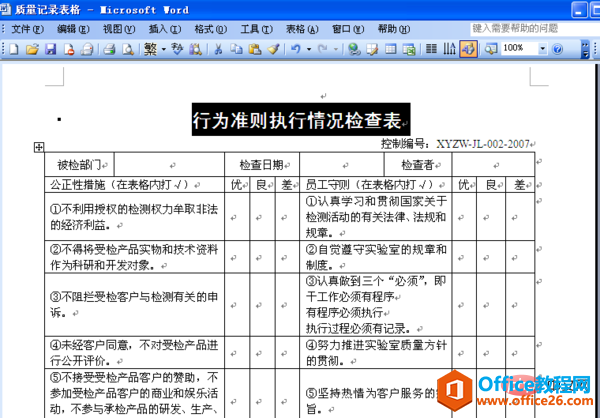Click empty cell right of 被检部门
The width and height of the screenshot is (600, 418).
click(x=169, y=165)
